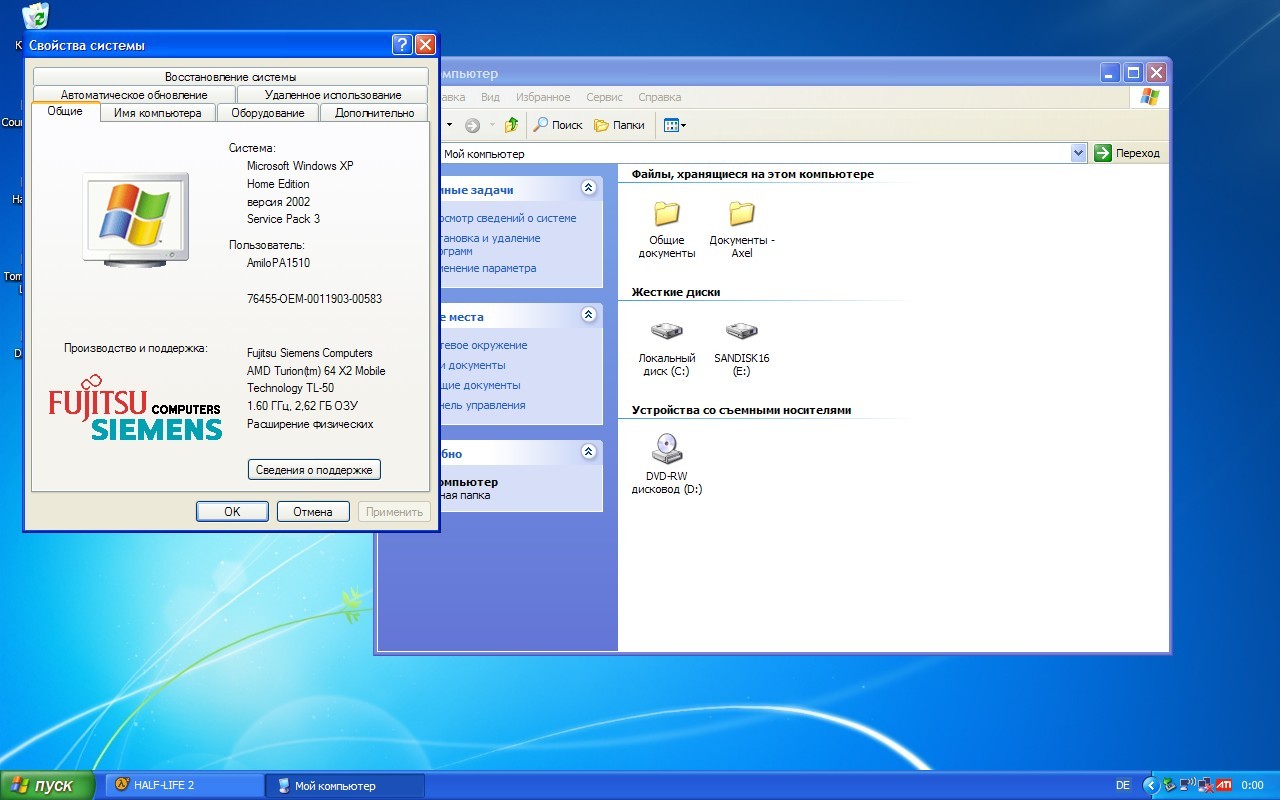Click the product ID 76455-OEM-0011903-00583 text

tap(314, 299)
